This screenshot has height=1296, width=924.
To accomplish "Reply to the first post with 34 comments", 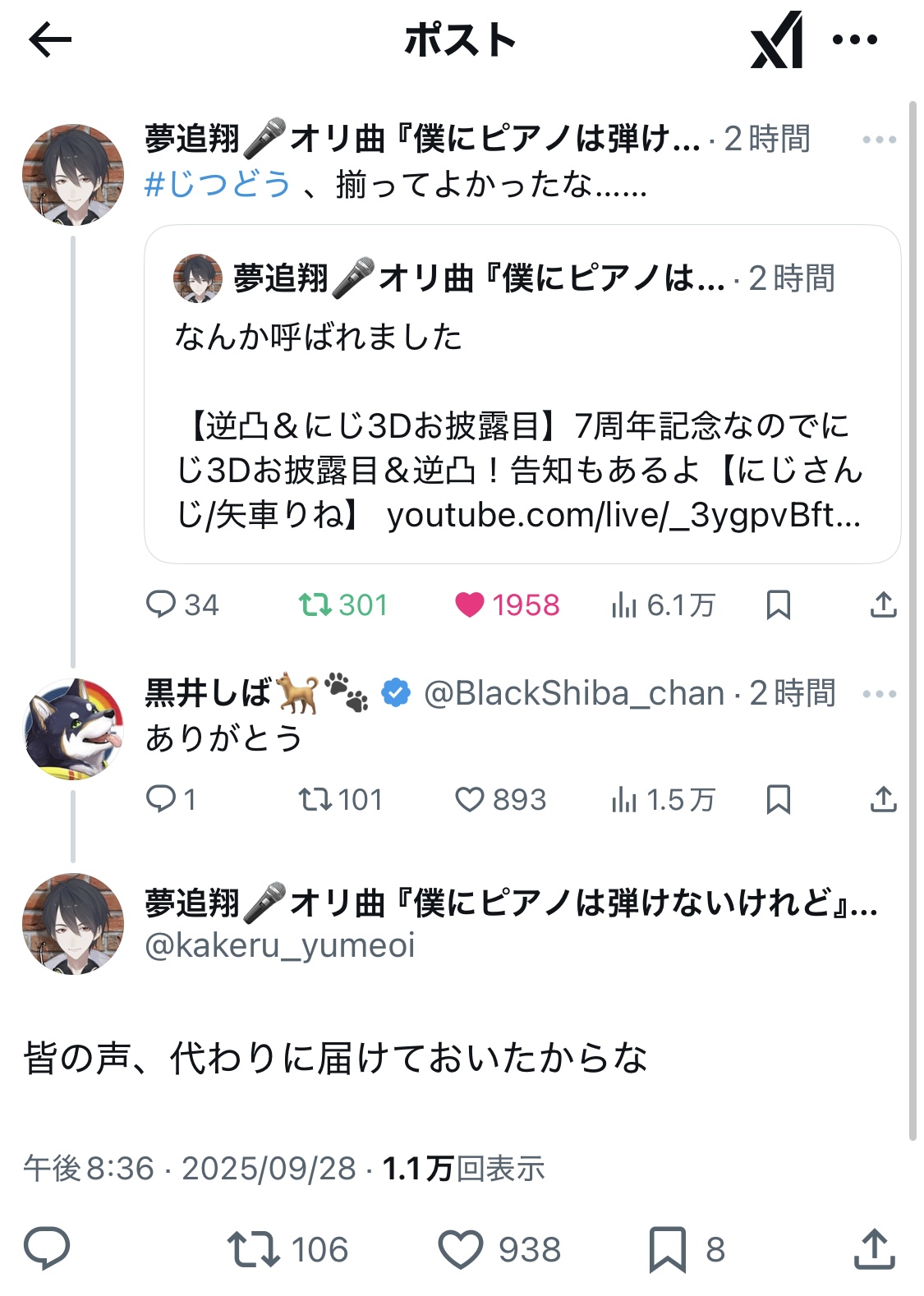I will coord(161,605).
